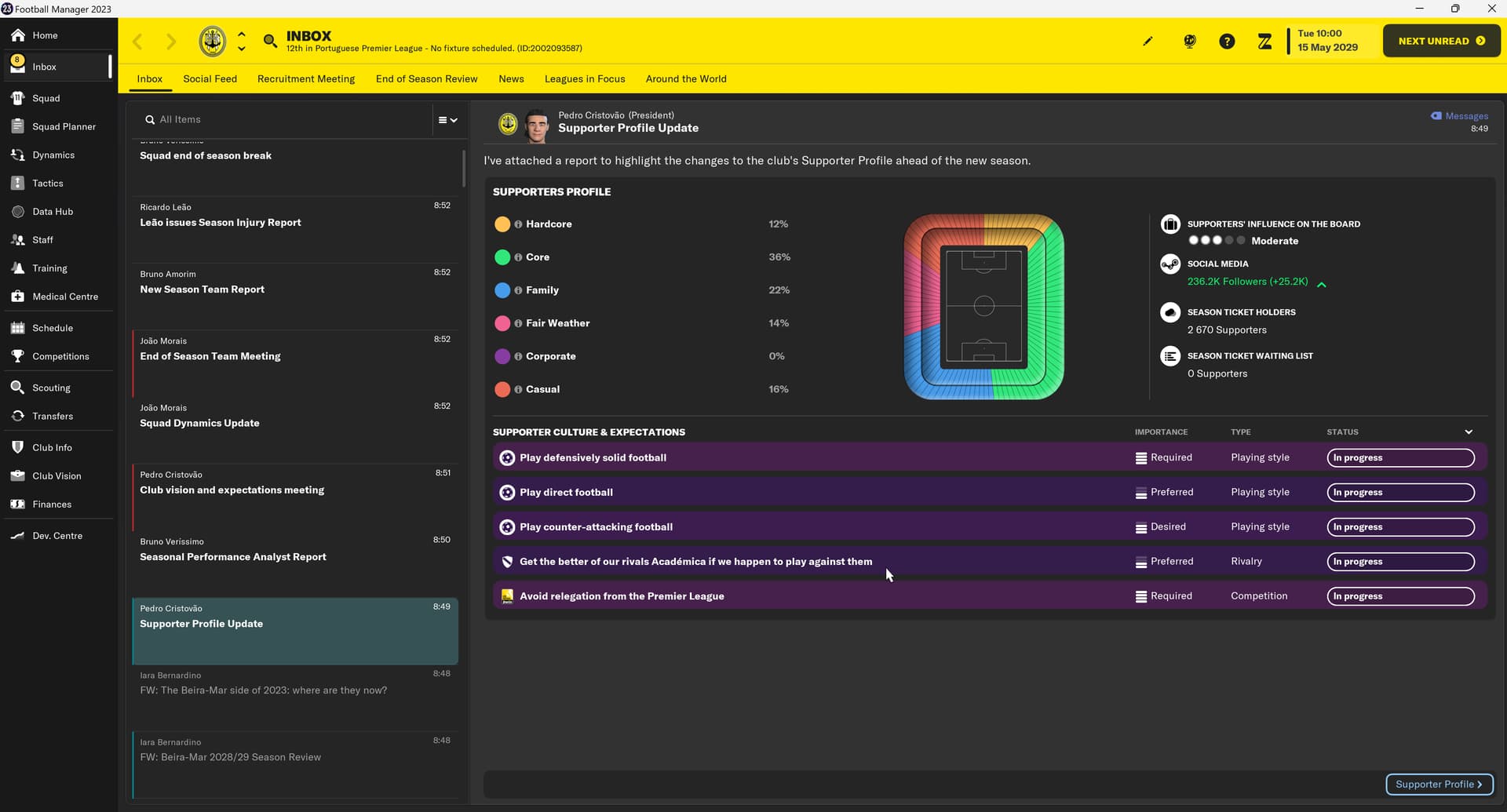Click the club badge in header

(212, 41)
